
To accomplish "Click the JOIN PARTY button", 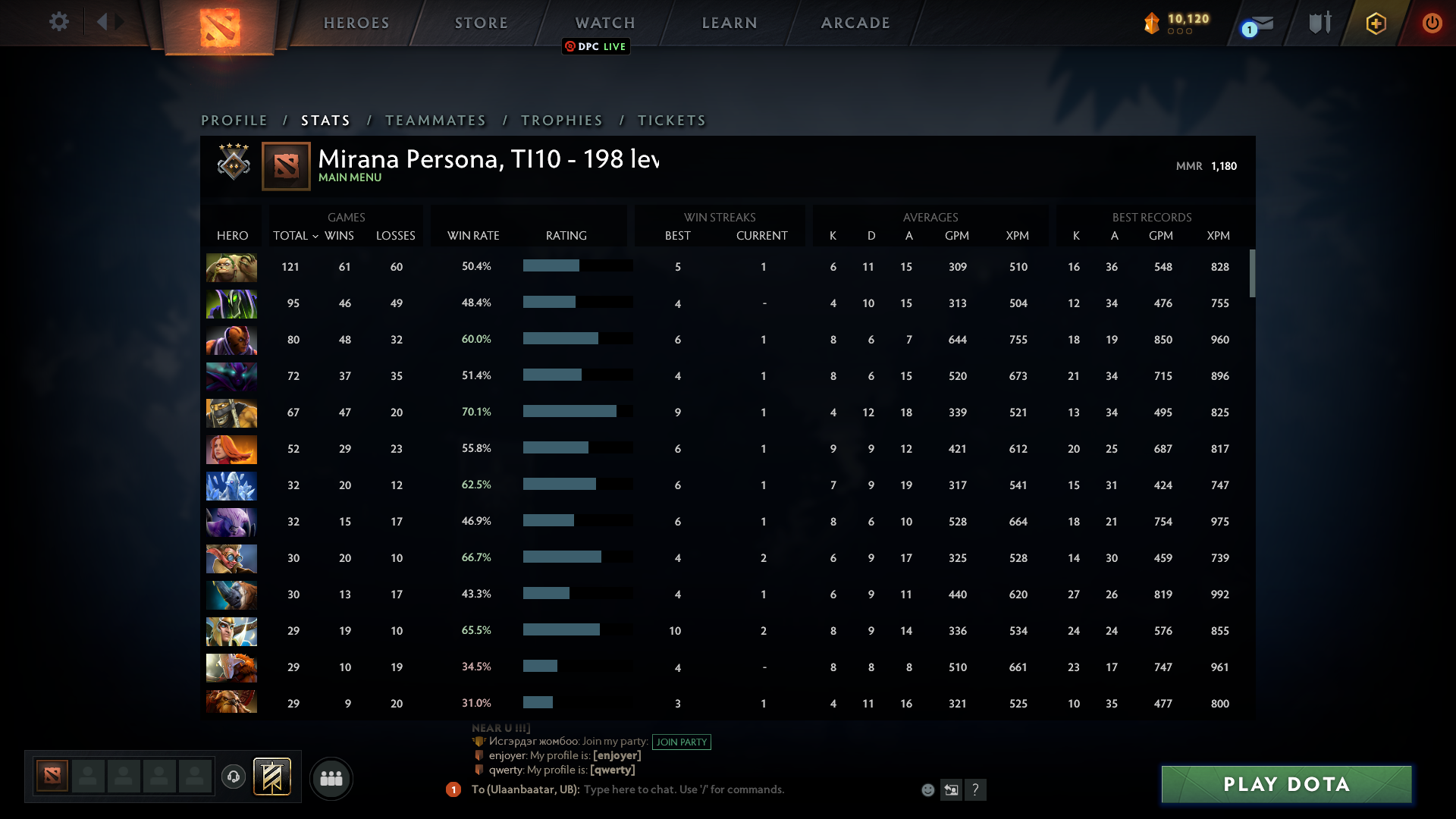I will tap(681, 743).
